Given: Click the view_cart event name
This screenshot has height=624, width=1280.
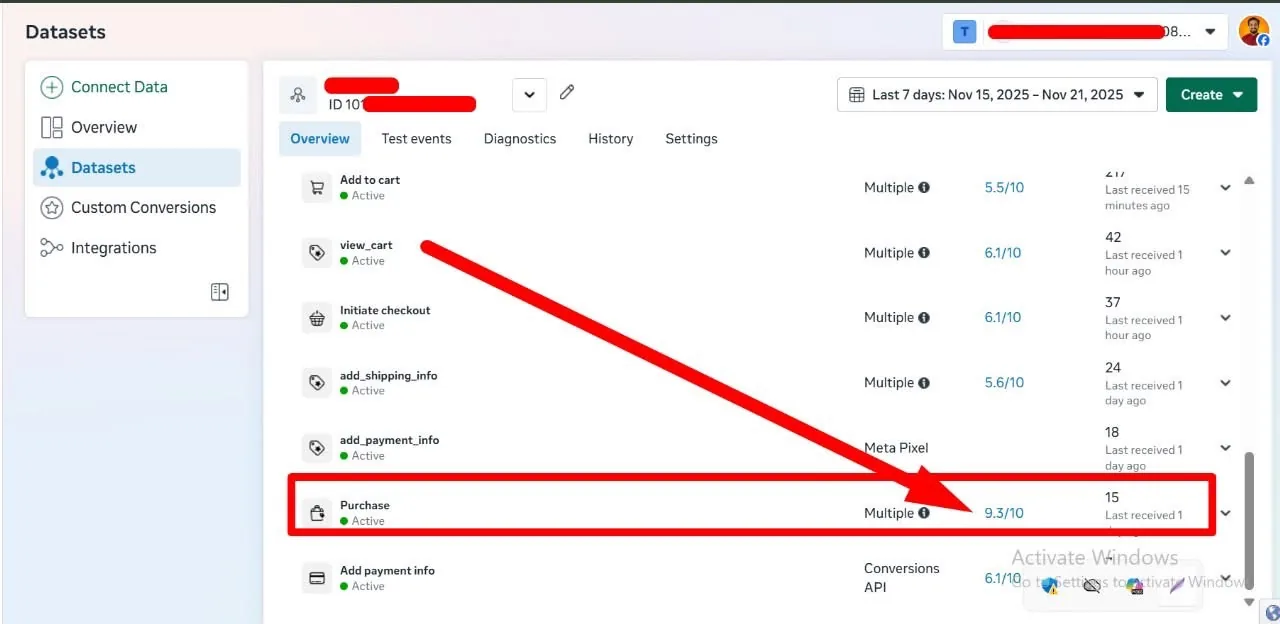Looking at the screenshot, I should 366,245.
